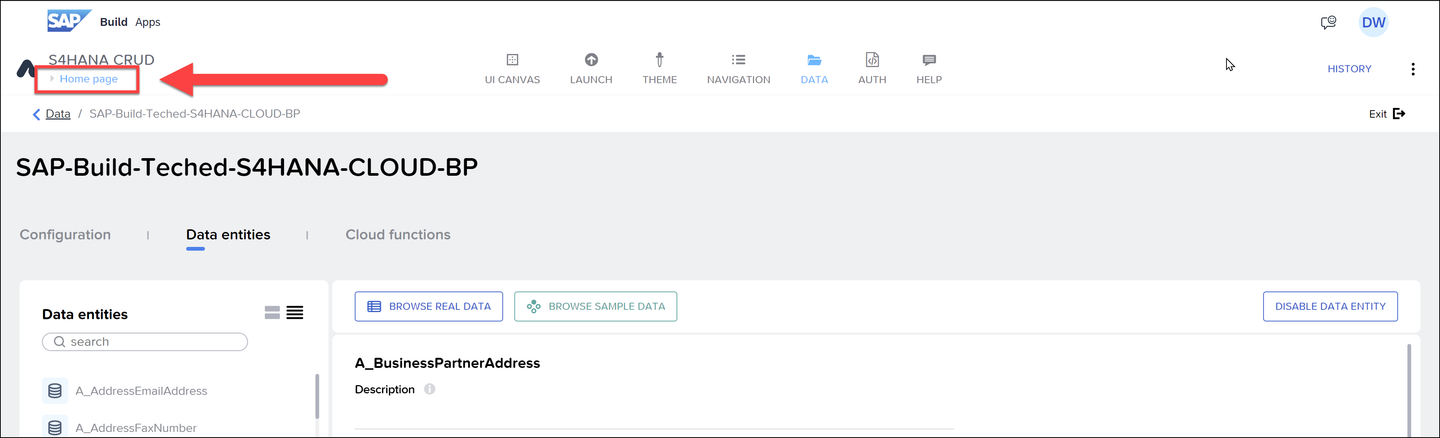
Task: Open the Help menu
Action: click(929, 69)
